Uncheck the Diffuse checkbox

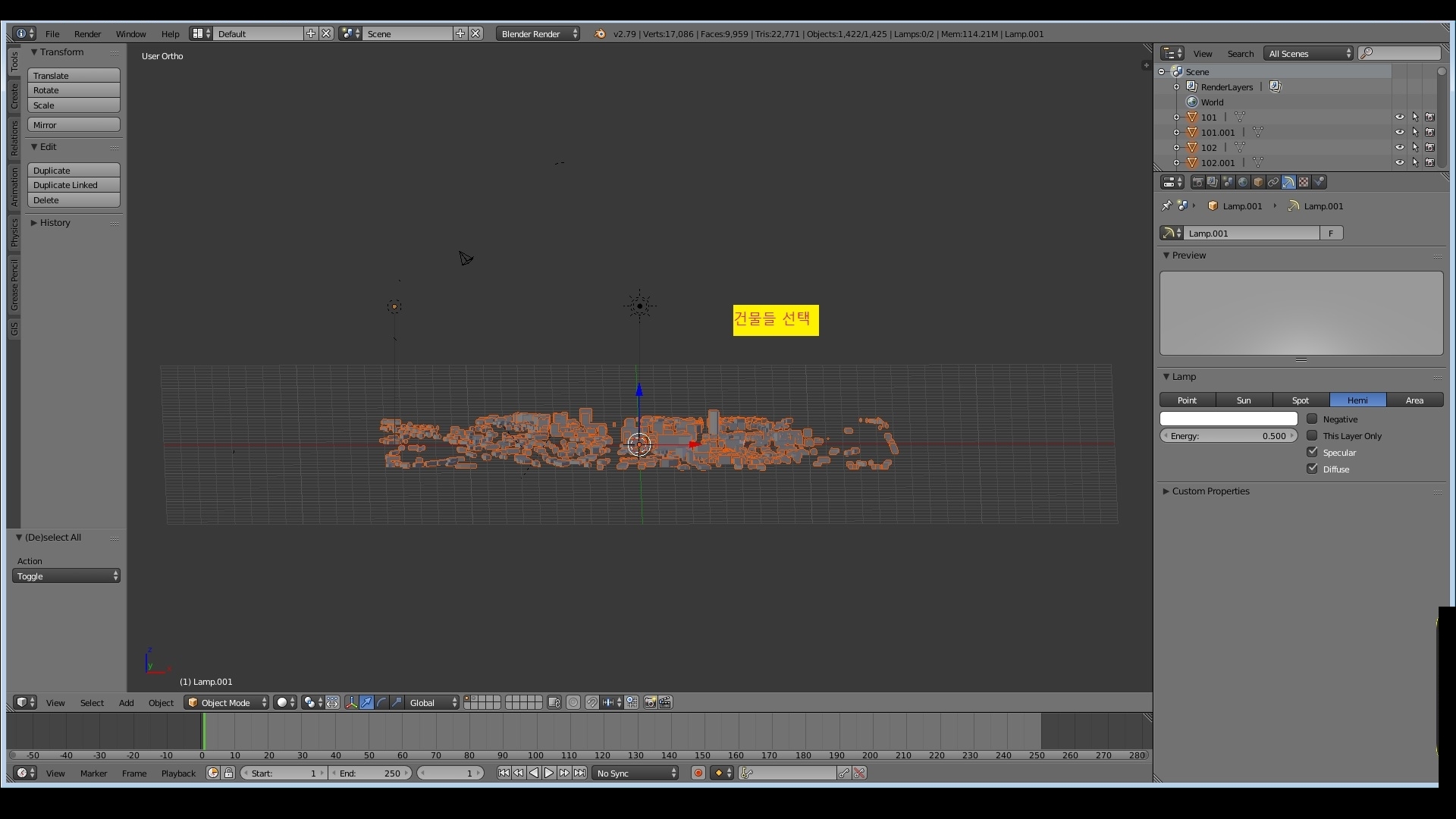pos(1312,469)
